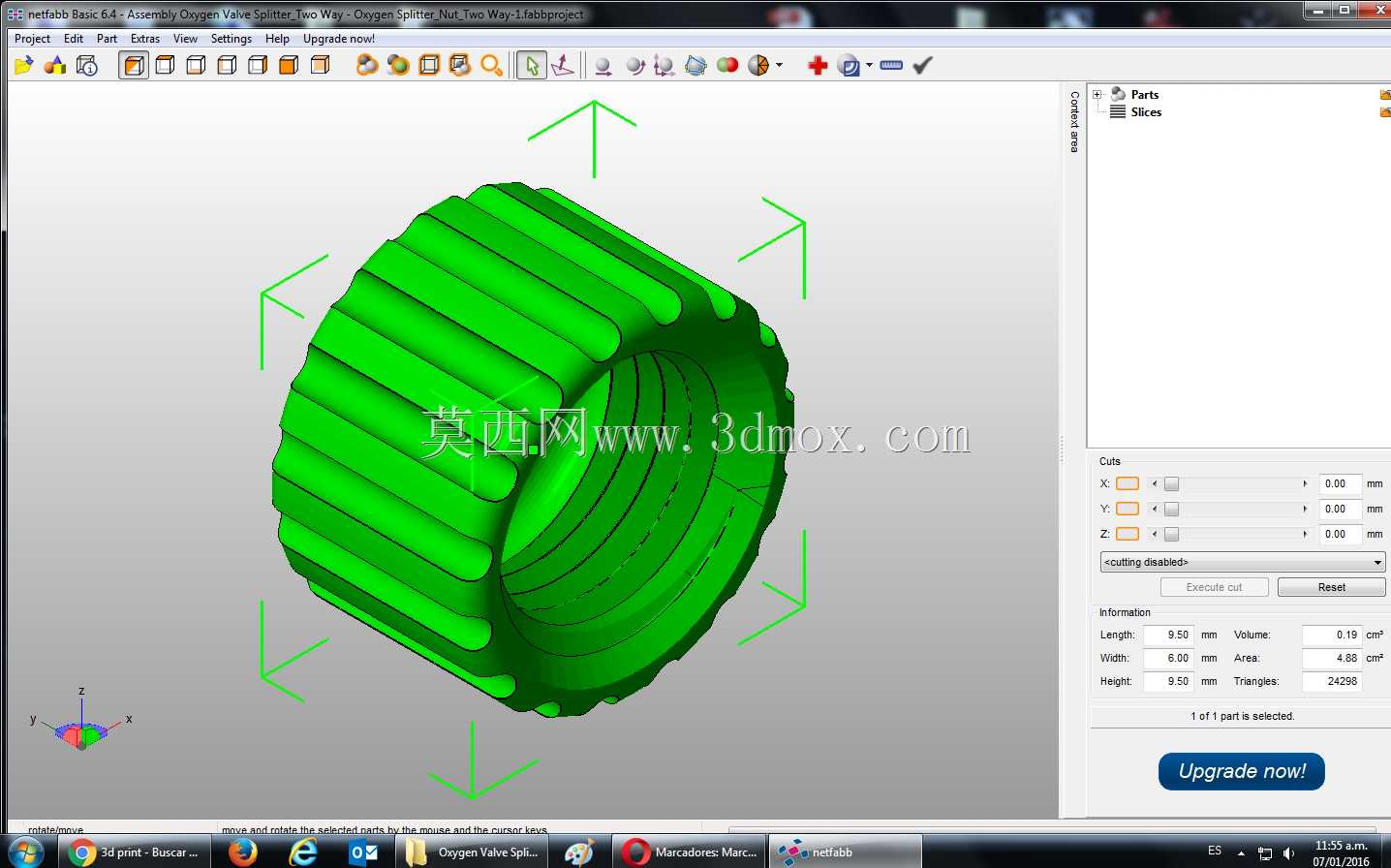Screen dimensions: 1391x868
Task: Open the Help menu
Action: [x=277, y=39]
